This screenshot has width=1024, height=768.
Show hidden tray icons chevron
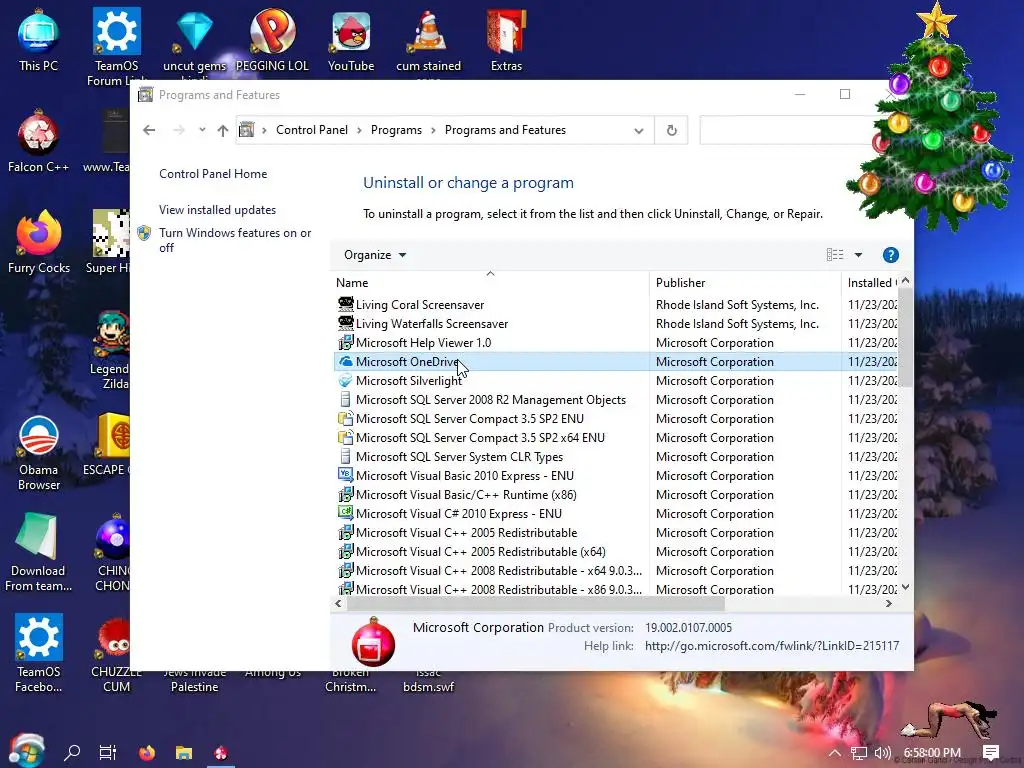click(835, 753)
